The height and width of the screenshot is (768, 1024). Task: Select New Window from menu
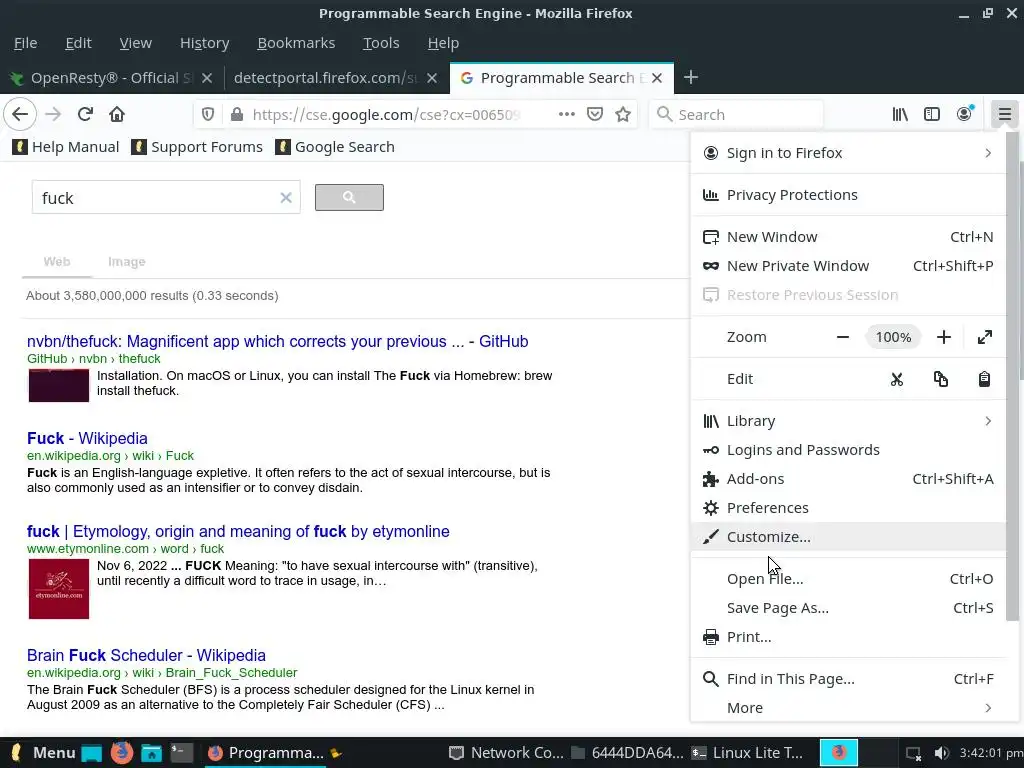[x=848, y=237]
